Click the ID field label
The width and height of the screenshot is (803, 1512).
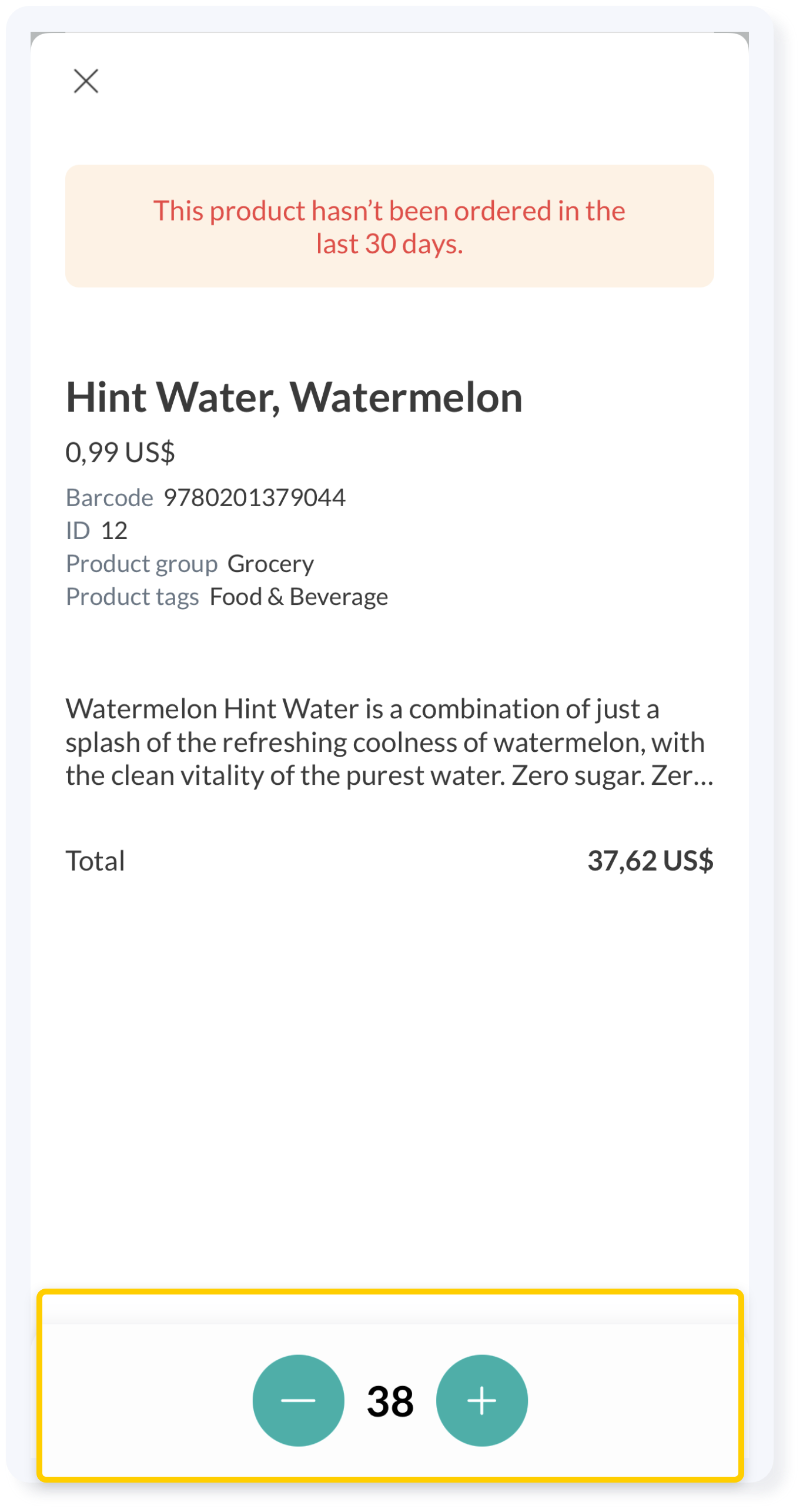point(78,531)
